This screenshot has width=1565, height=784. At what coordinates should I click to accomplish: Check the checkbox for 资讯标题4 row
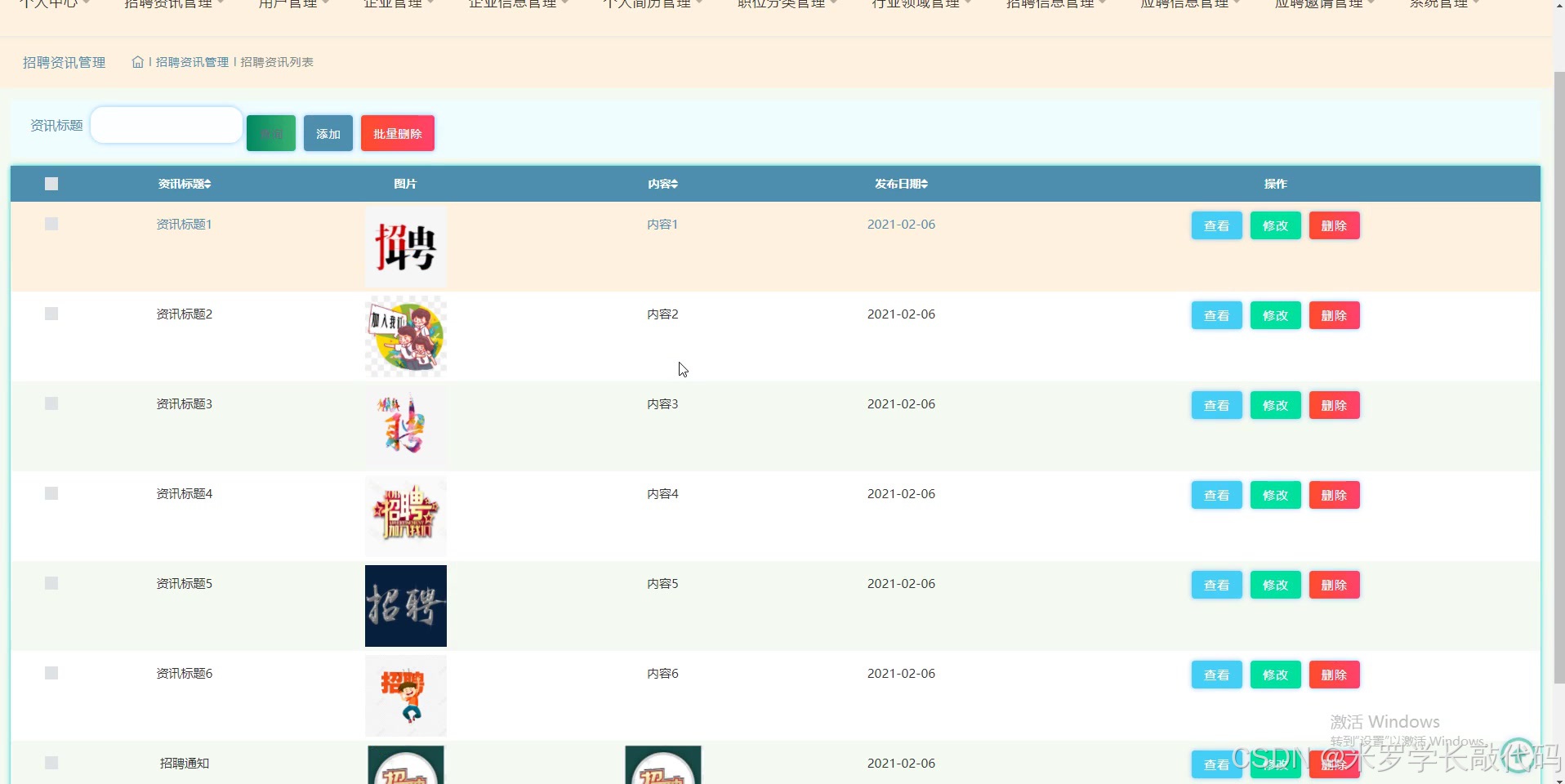tap(51, 493)
